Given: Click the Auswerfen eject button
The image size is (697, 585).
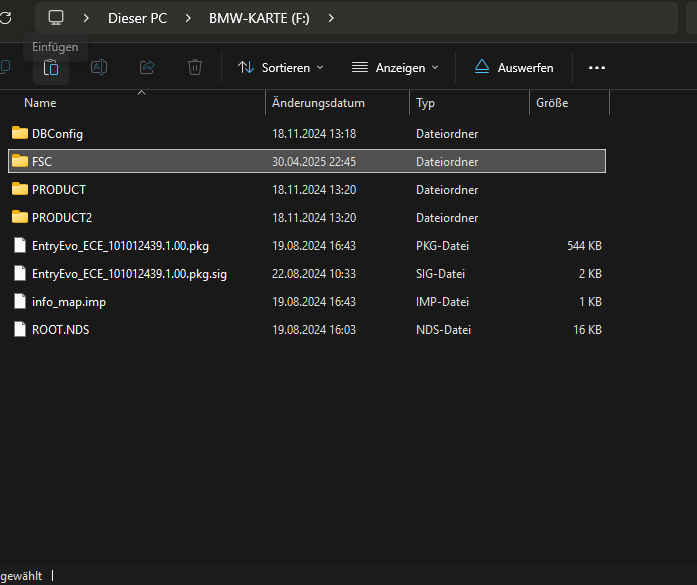Looking at the screenshot, I should pos(514,68).
